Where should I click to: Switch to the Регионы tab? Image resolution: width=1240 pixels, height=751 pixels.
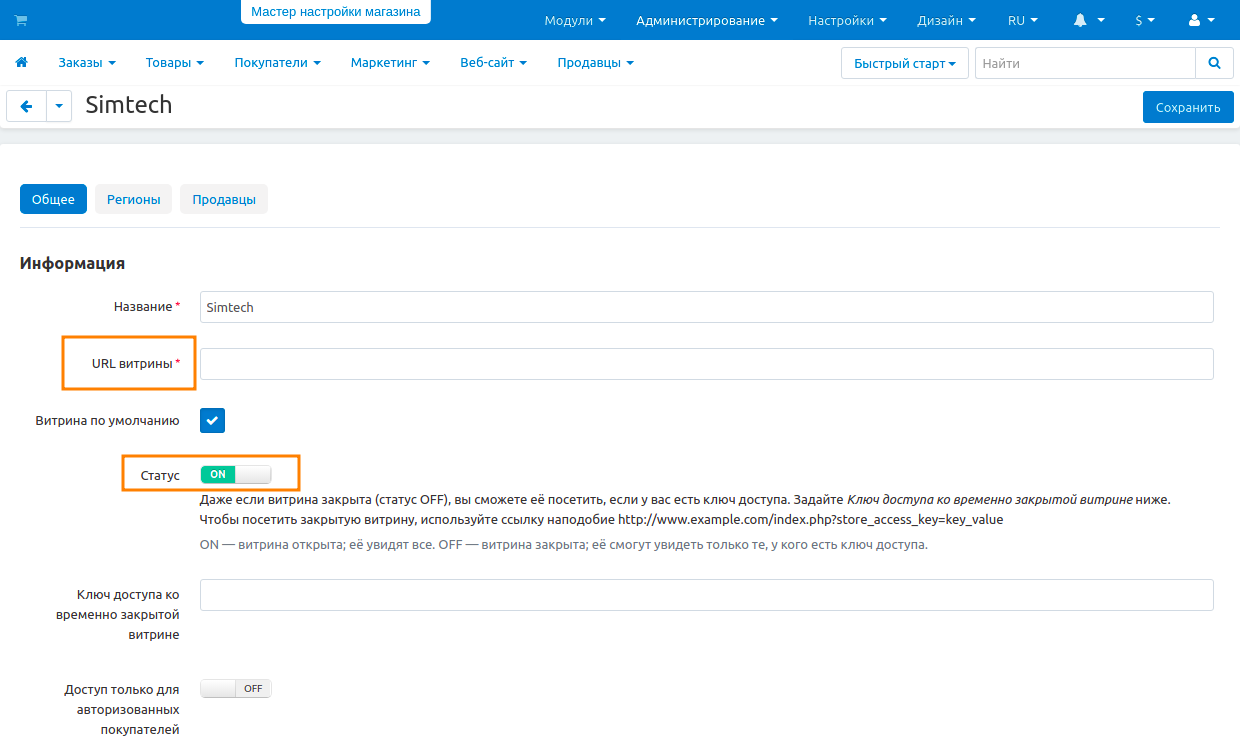[133, 199]
